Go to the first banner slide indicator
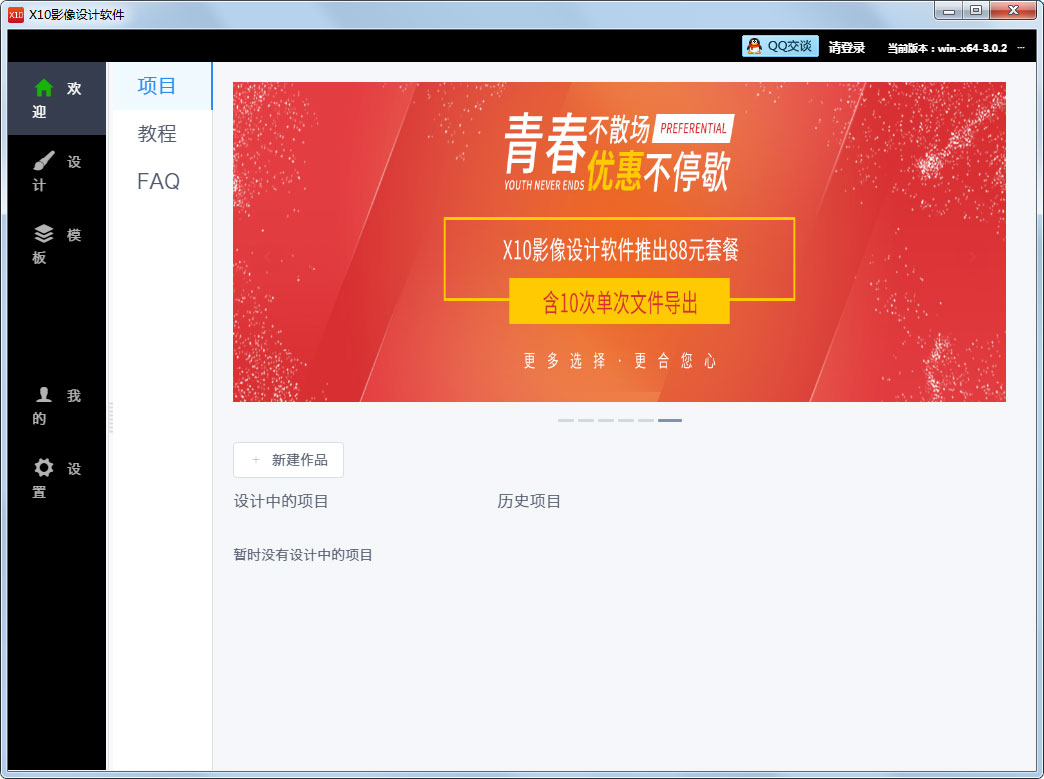This screenshot has height=779, width=1044. [x=566, y=421]
